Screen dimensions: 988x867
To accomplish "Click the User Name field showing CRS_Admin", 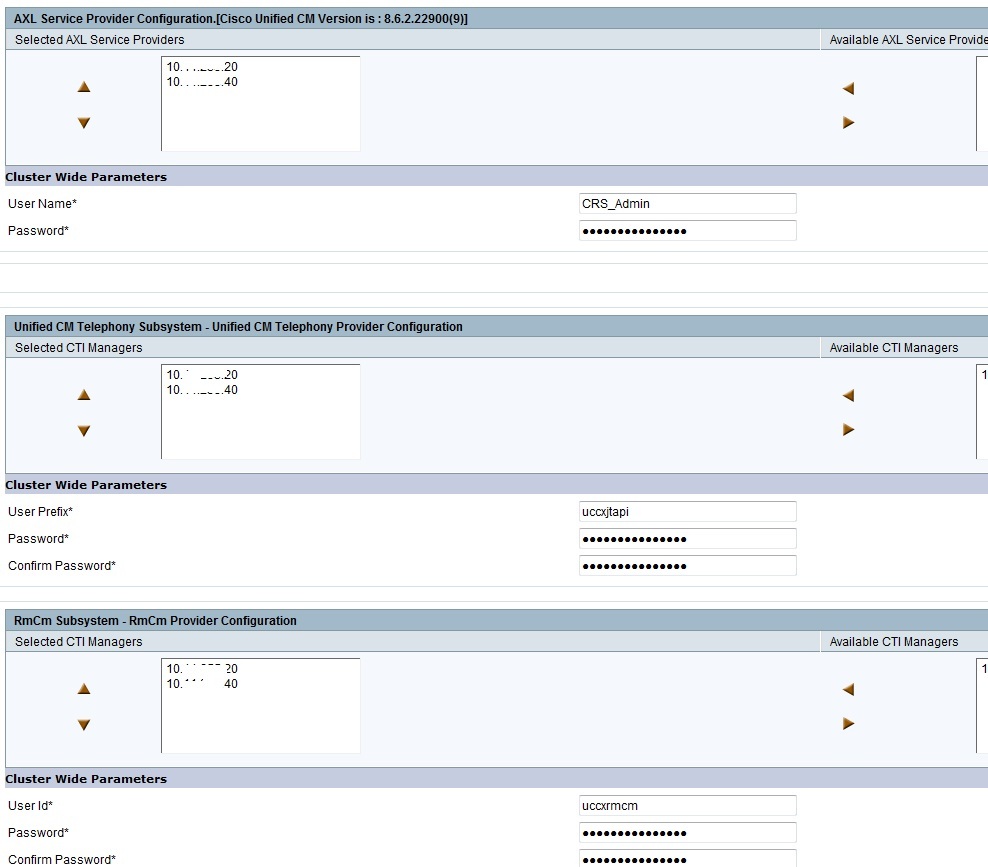I will pos(687,203).
